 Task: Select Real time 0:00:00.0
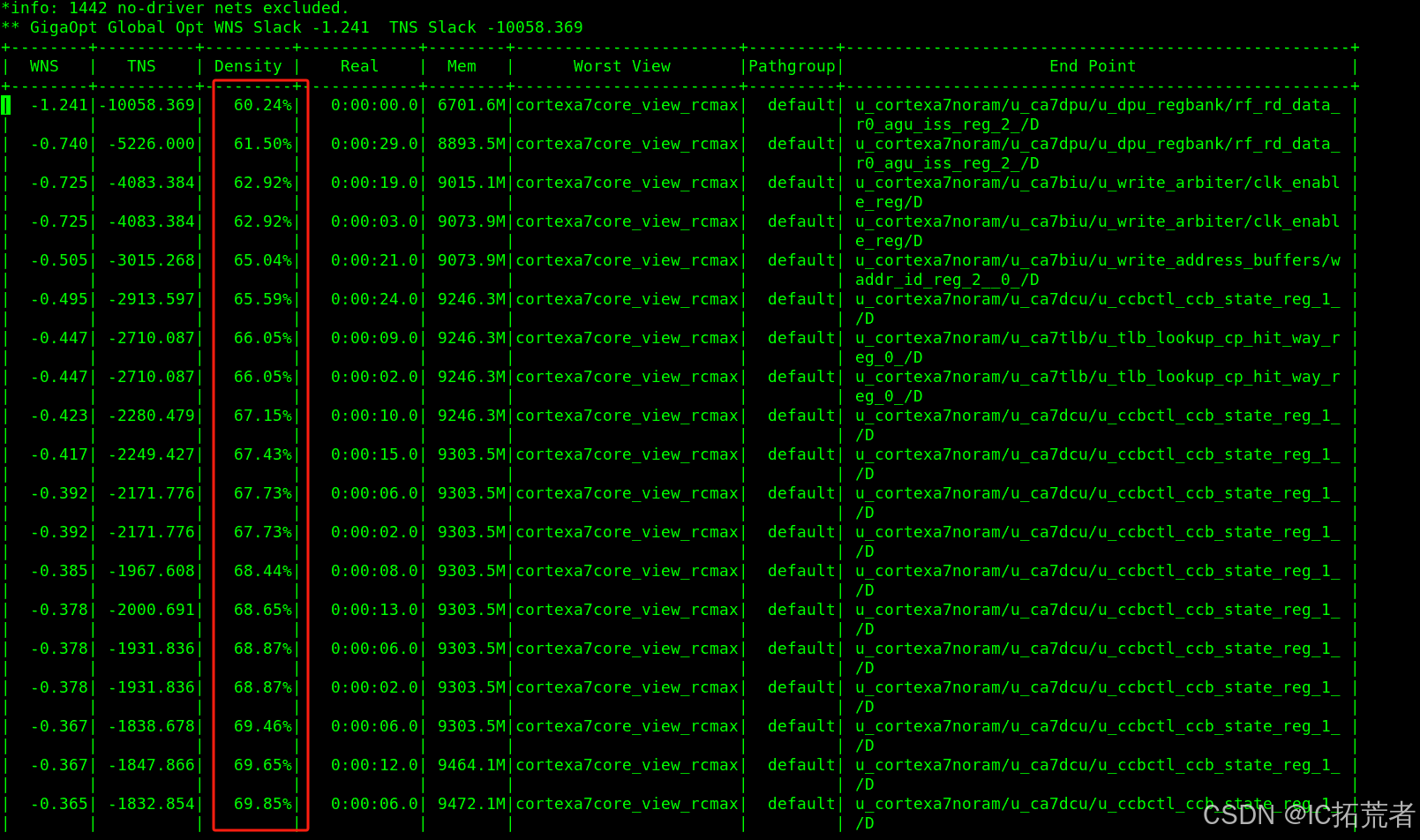[x=374, y=105]
